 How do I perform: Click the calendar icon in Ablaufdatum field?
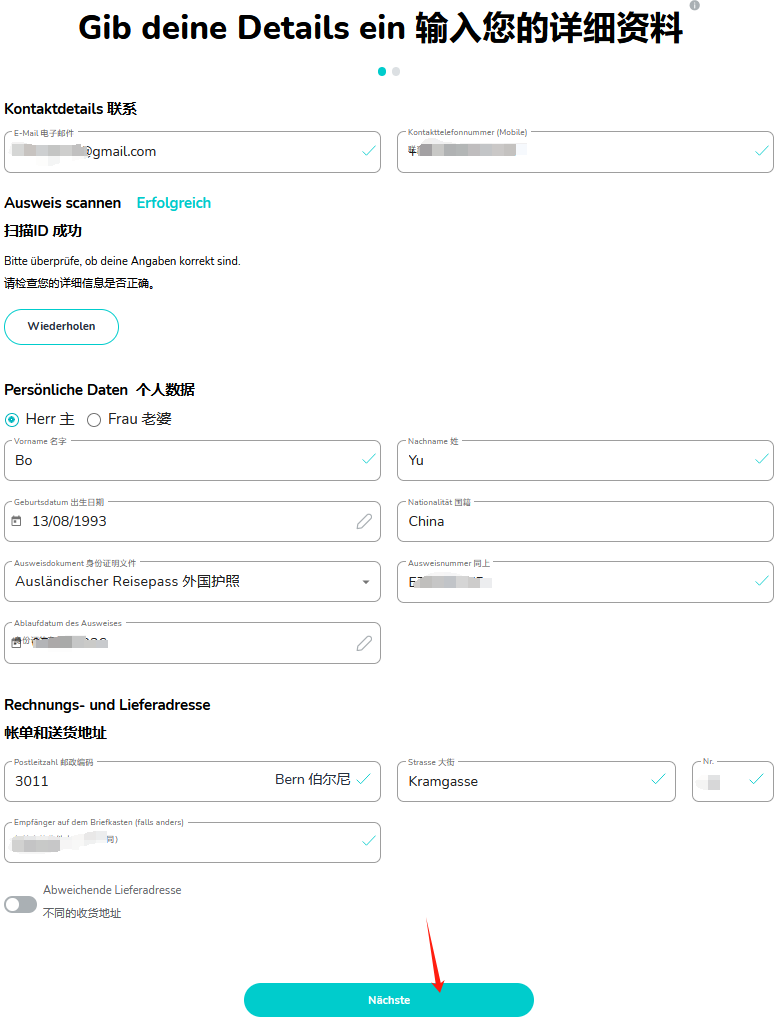(16, 643)
